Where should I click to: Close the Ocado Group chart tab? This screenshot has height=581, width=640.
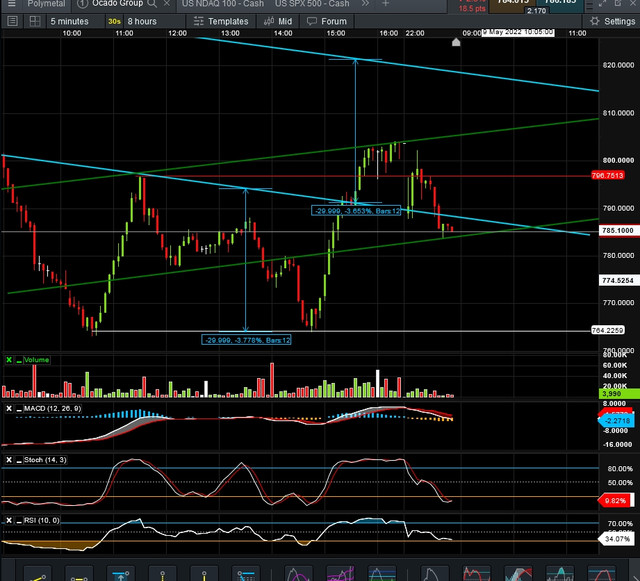click(x=167, y=4)
